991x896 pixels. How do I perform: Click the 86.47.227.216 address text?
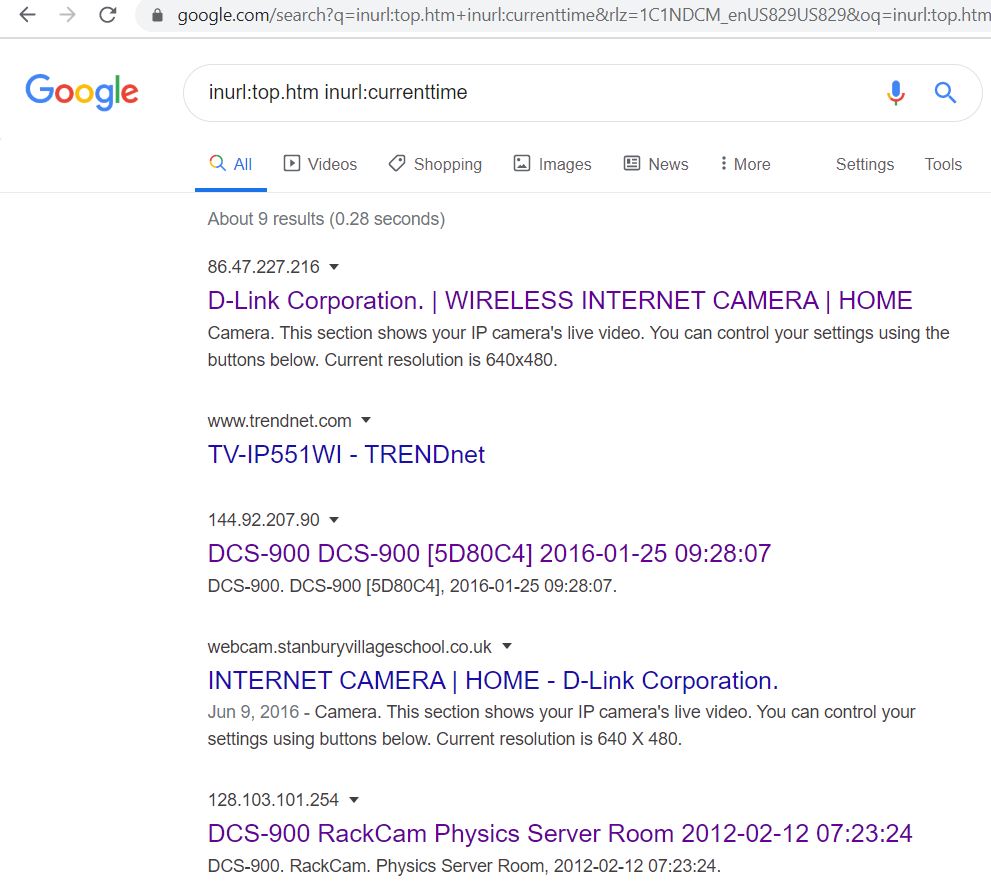point(264,267)
